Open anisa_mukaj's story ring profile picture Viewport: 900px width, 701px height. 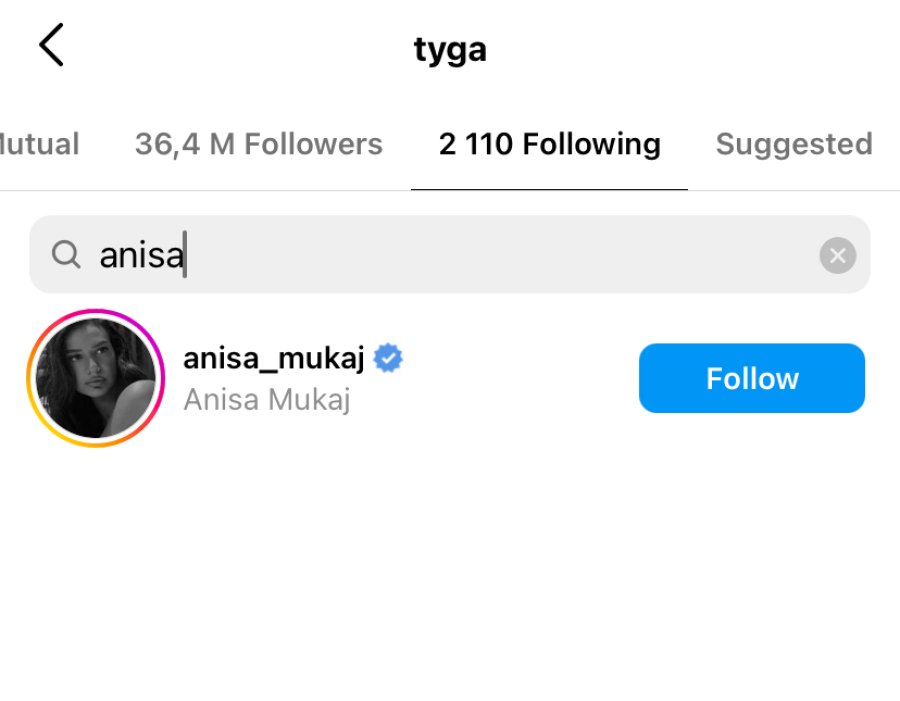[96, 378]
